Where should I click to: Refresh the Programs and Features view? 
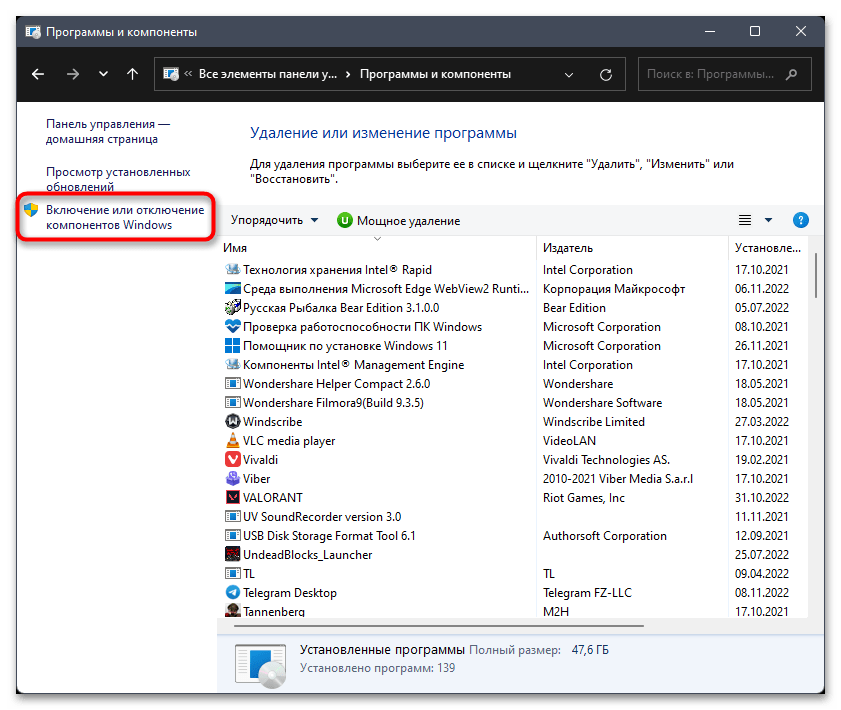click(606, 75)
